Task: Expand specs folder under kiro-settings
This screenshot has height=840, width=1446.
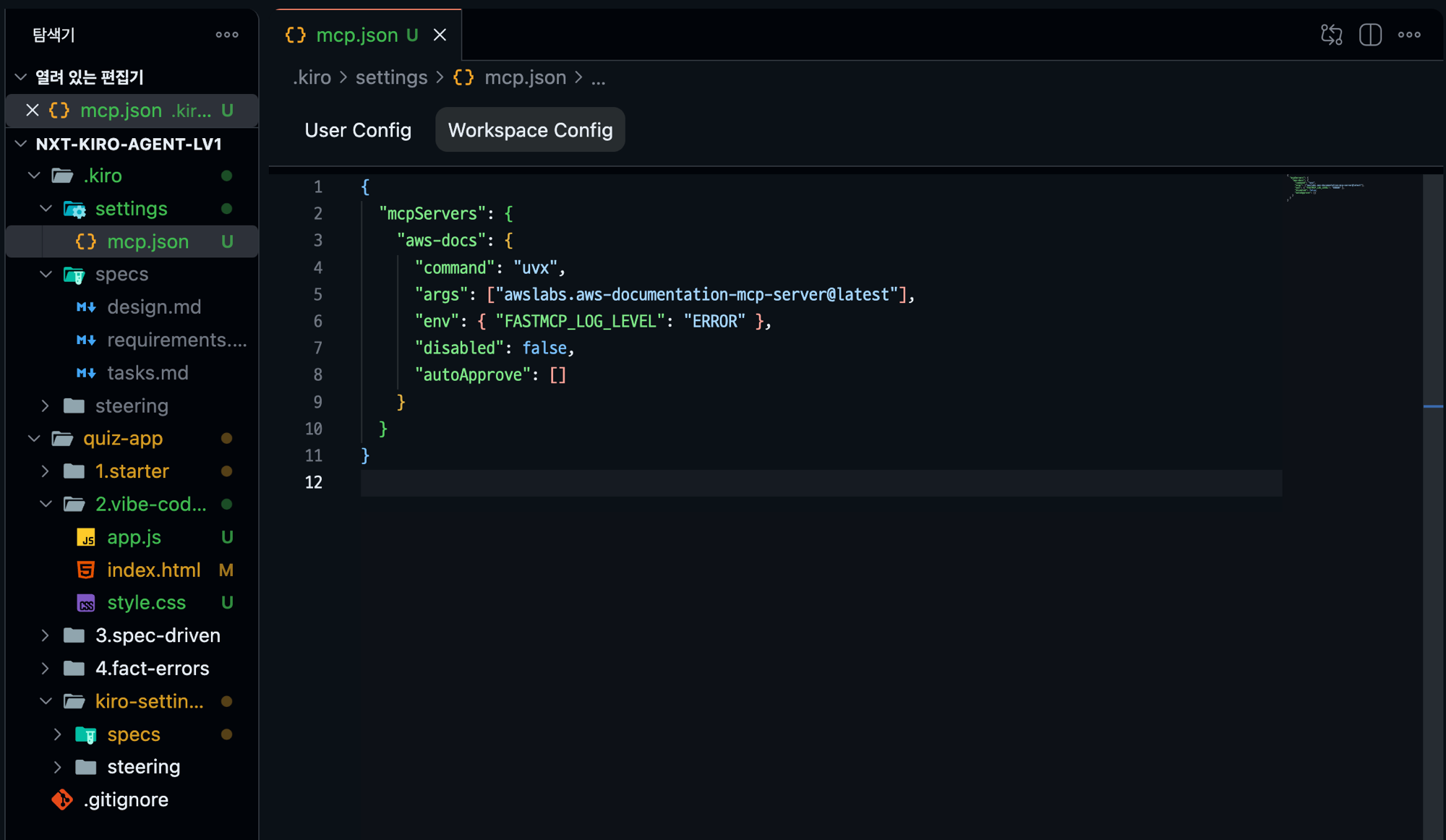Action: 57,734
